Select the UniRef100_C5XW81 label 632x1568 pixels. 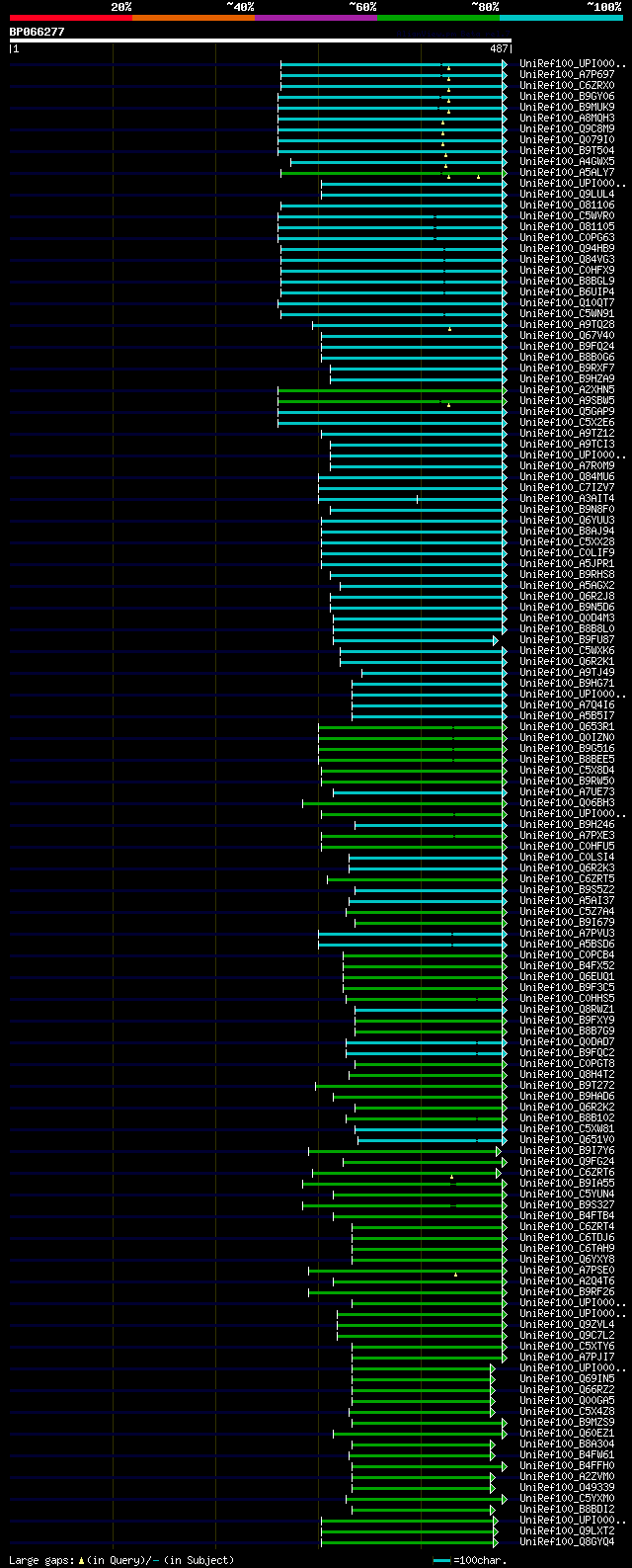[567, 1128]
